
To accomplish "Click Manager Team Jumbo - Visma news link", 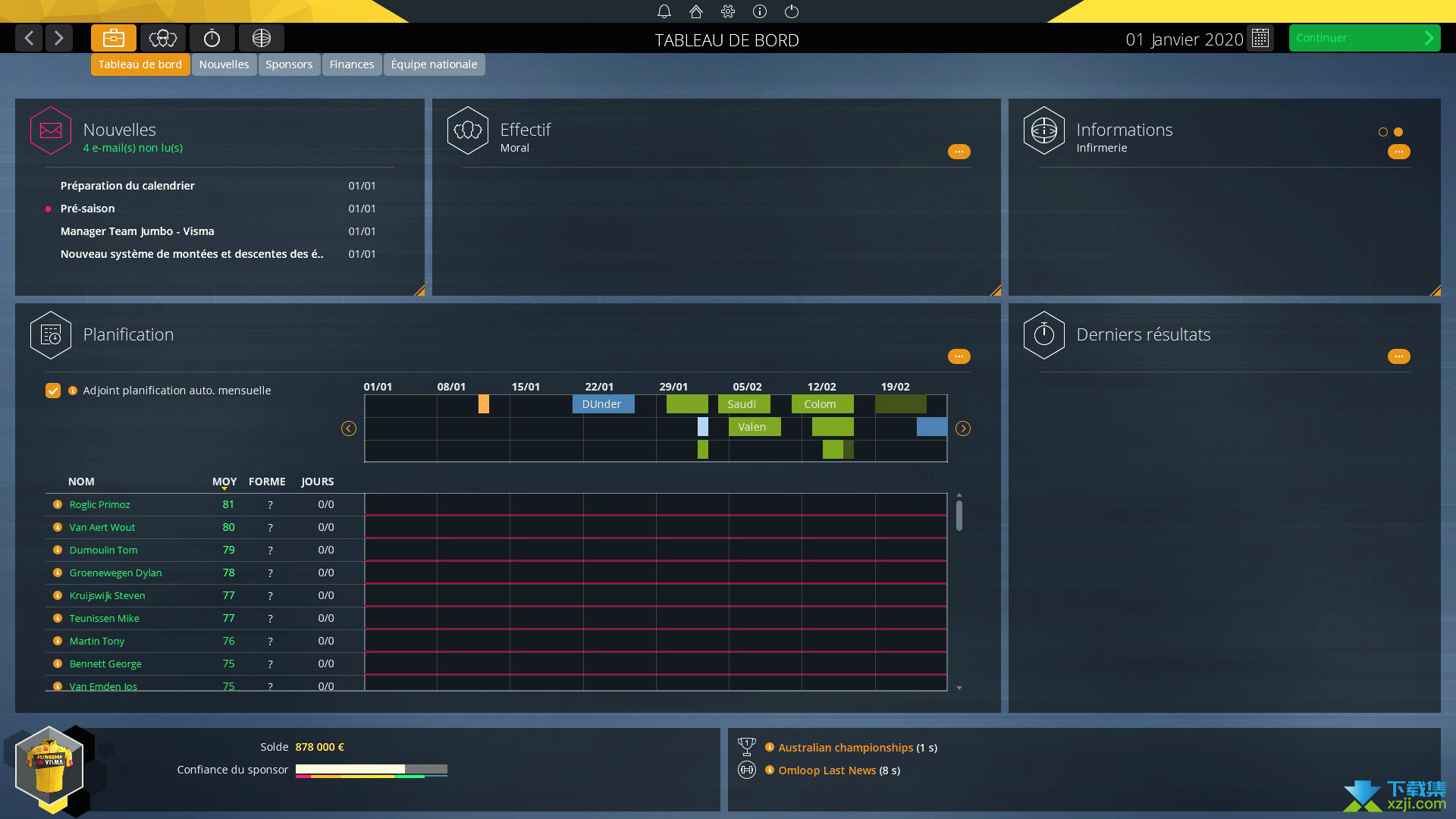I will (138, 231).
